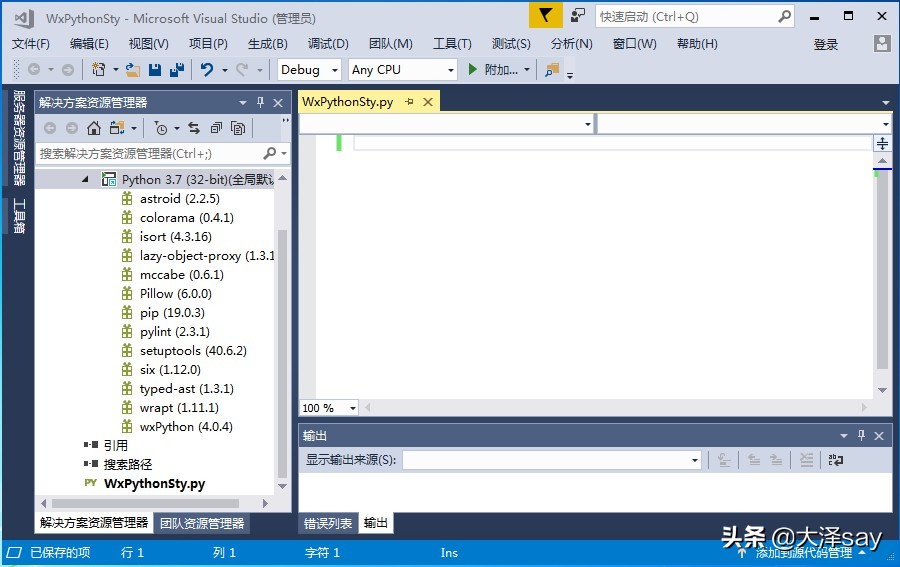The width and height of the screenshot is (900, 567).
Task: Click the Toggle Word Wrap icon in Output
Action: point(836,460)
